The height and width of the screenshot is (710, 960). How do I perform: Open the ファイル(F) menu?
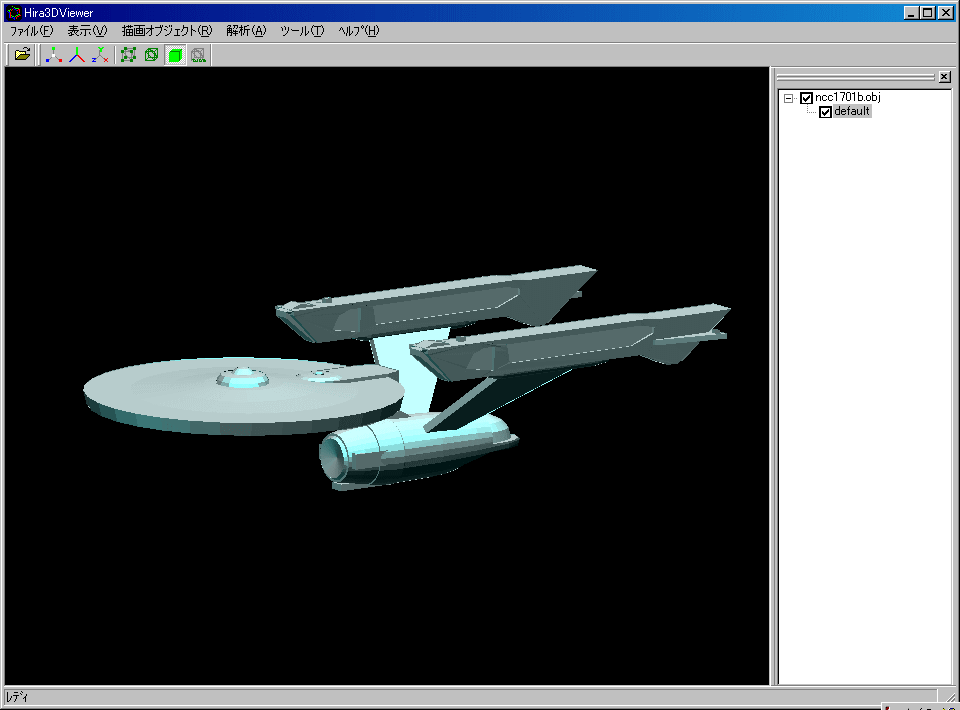tap(31, 31)
